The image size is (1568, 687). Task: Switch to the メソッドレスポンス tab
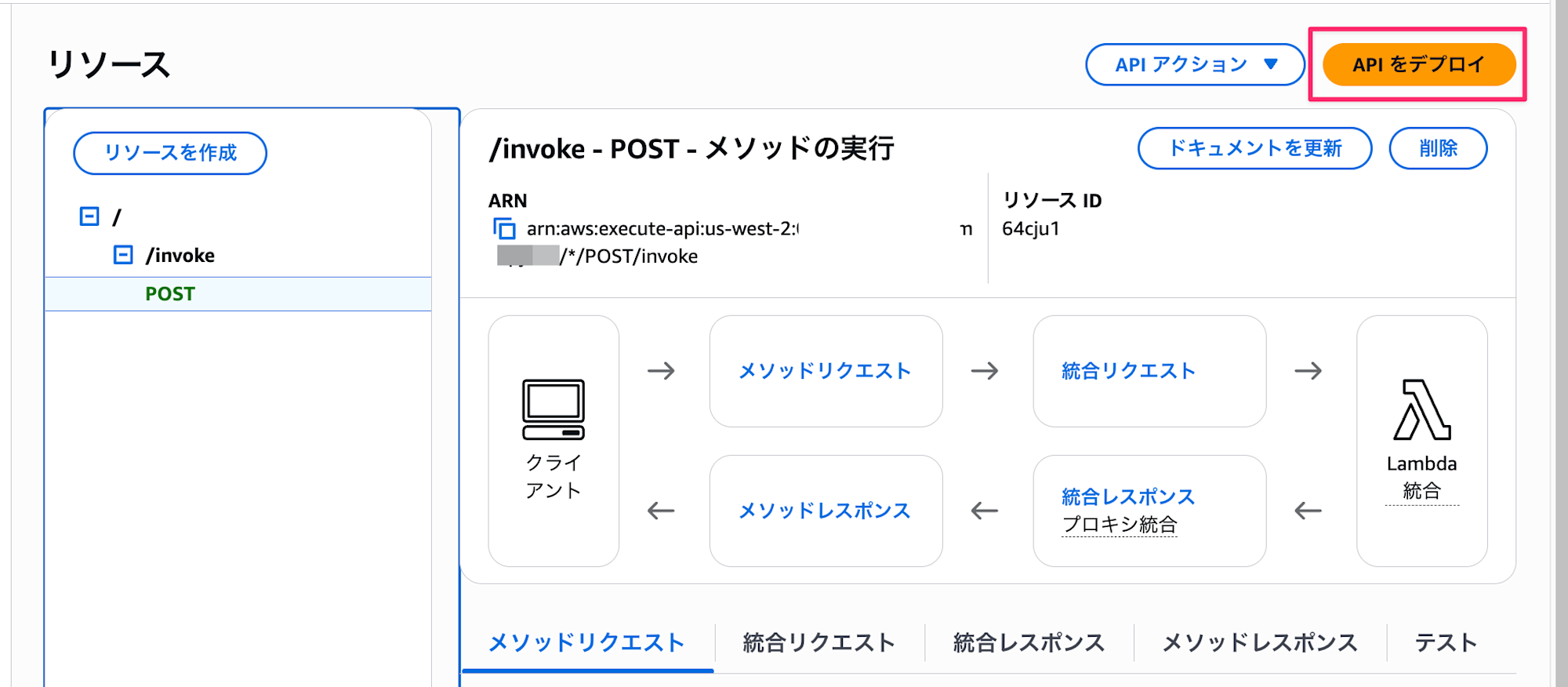(1259, 643)
